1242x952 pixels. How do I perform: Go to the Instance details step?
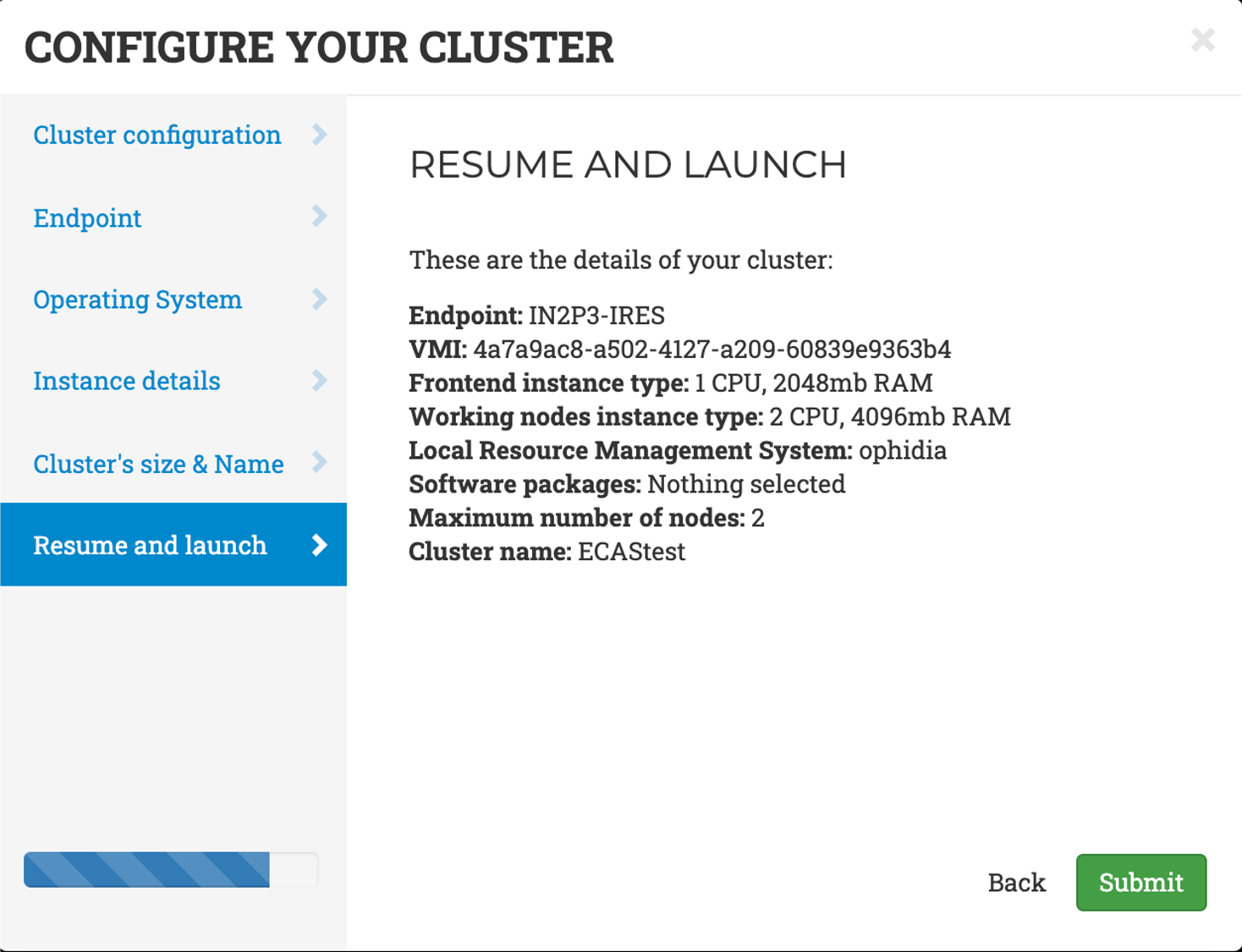coord(127,381)
